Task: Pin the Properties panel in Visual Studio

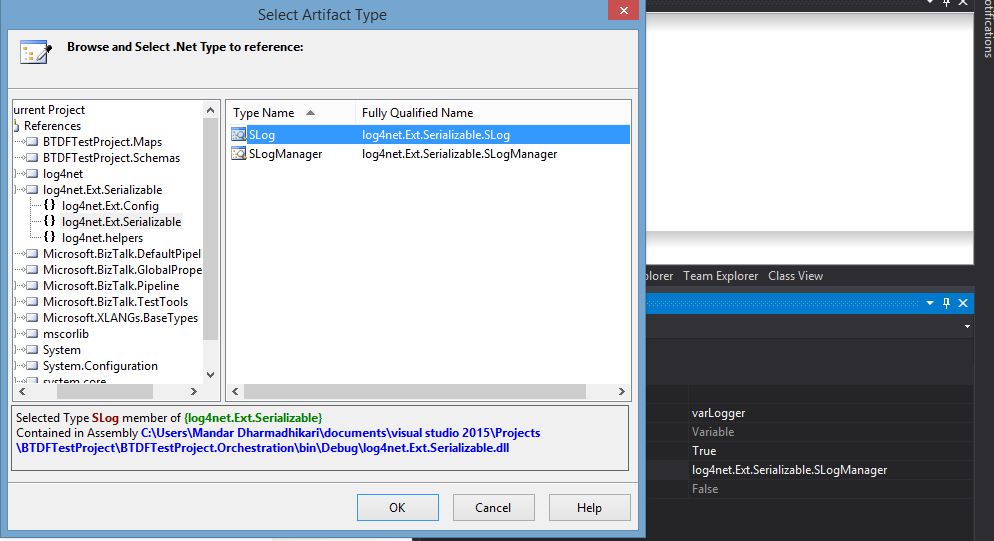Action: click(x=946, y=303)
